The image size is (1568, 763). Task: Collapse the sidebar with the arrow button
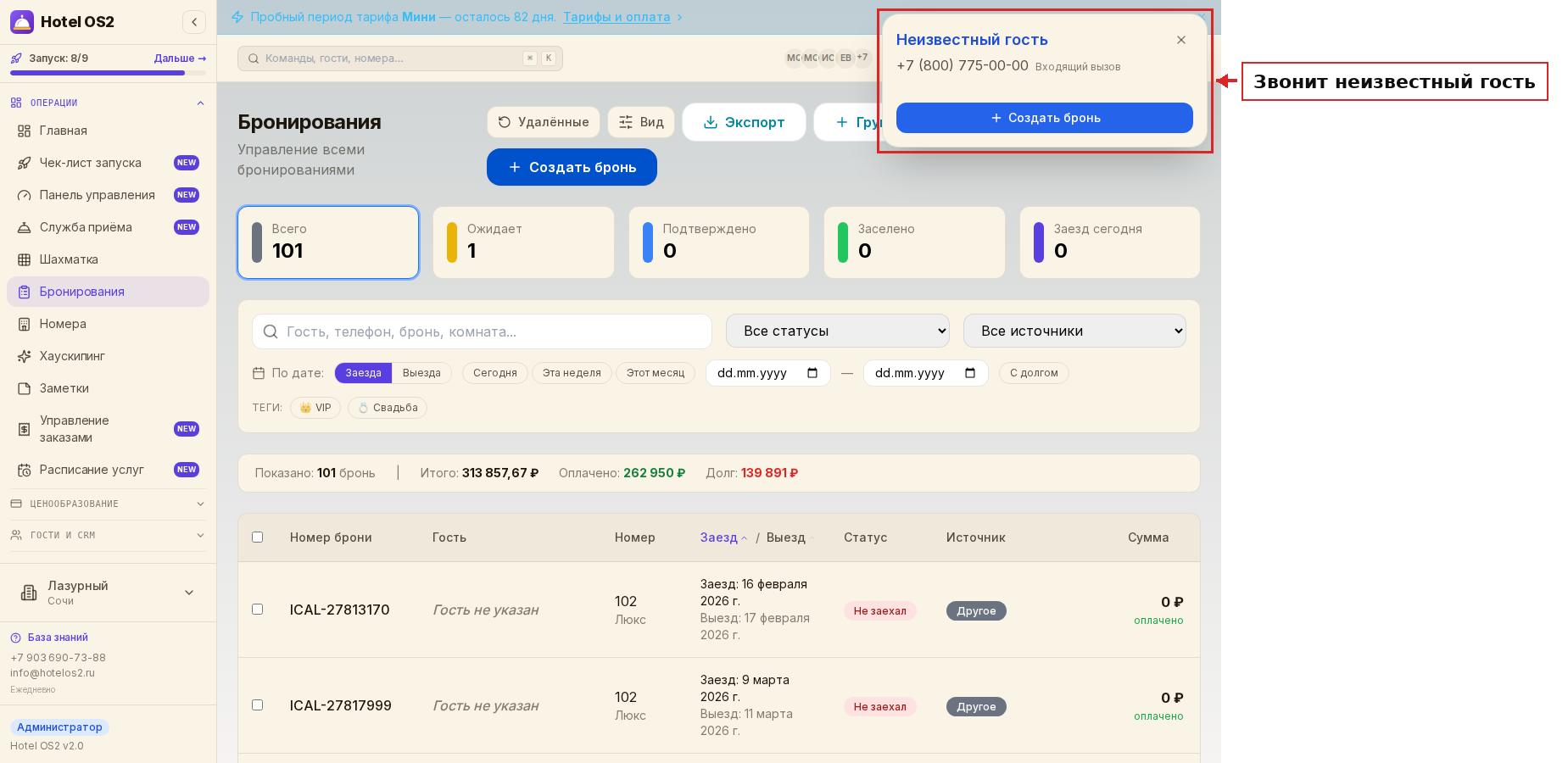click(194, 22)
